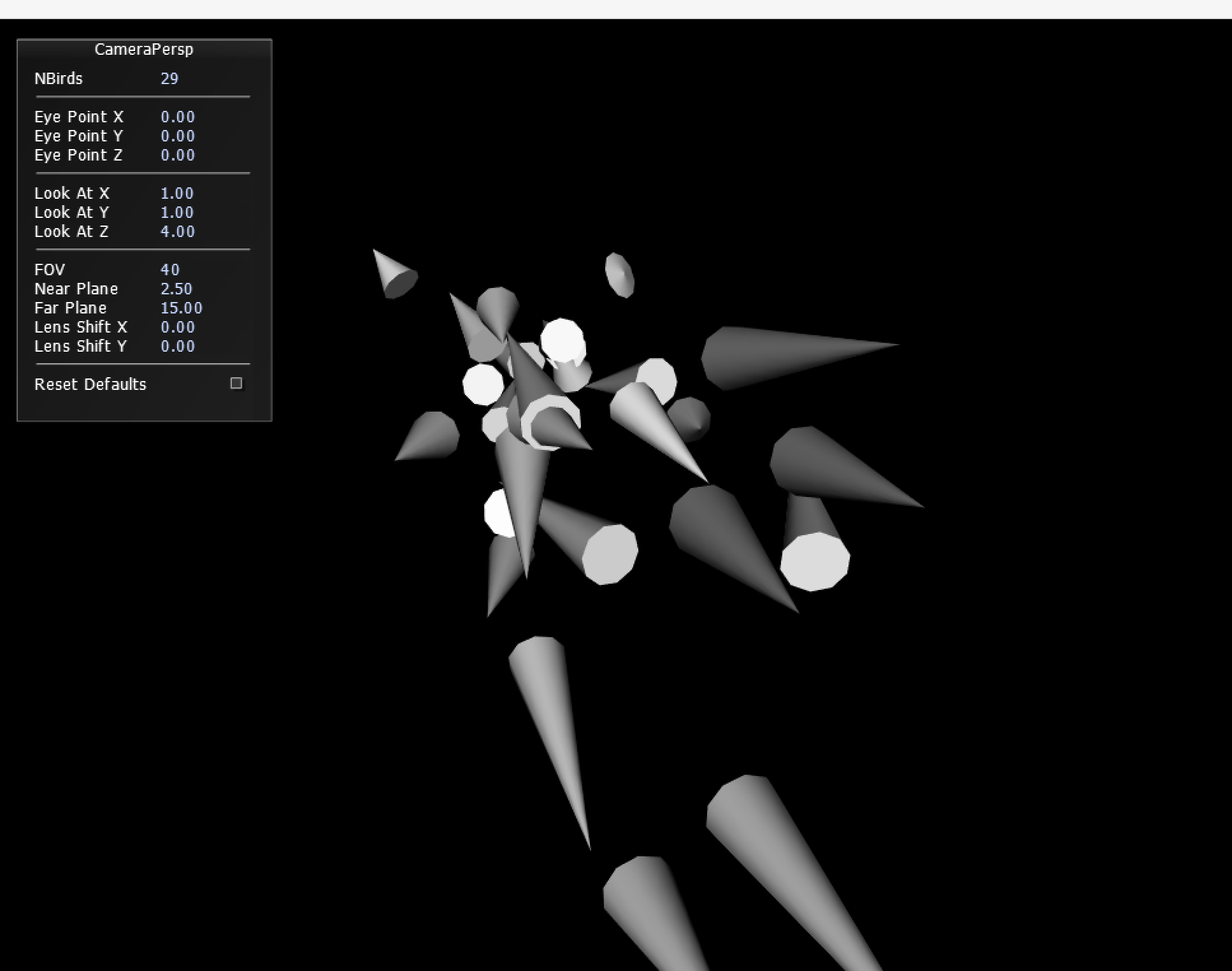Click the Eye Point X label
The width and height of the screenshot is (1232, 971).
point(79,117)
